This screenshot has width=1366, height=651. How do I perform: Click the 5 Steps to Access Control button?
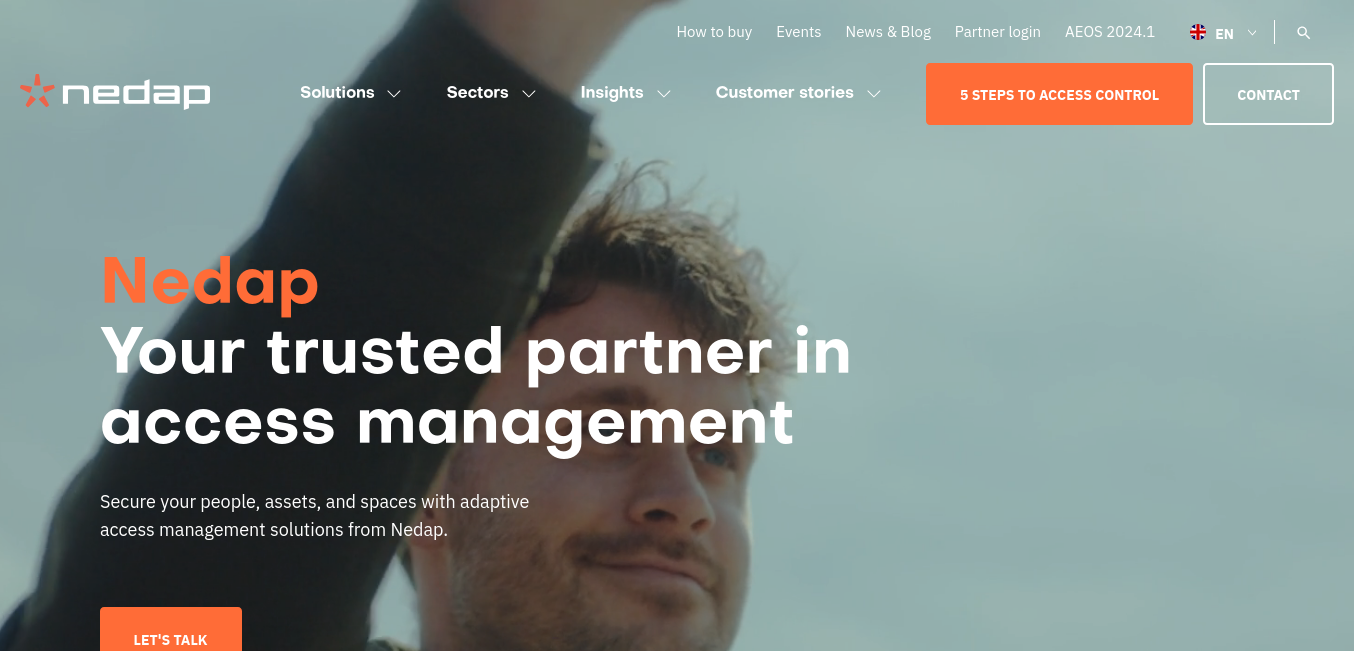click(x=1059, y=94)
